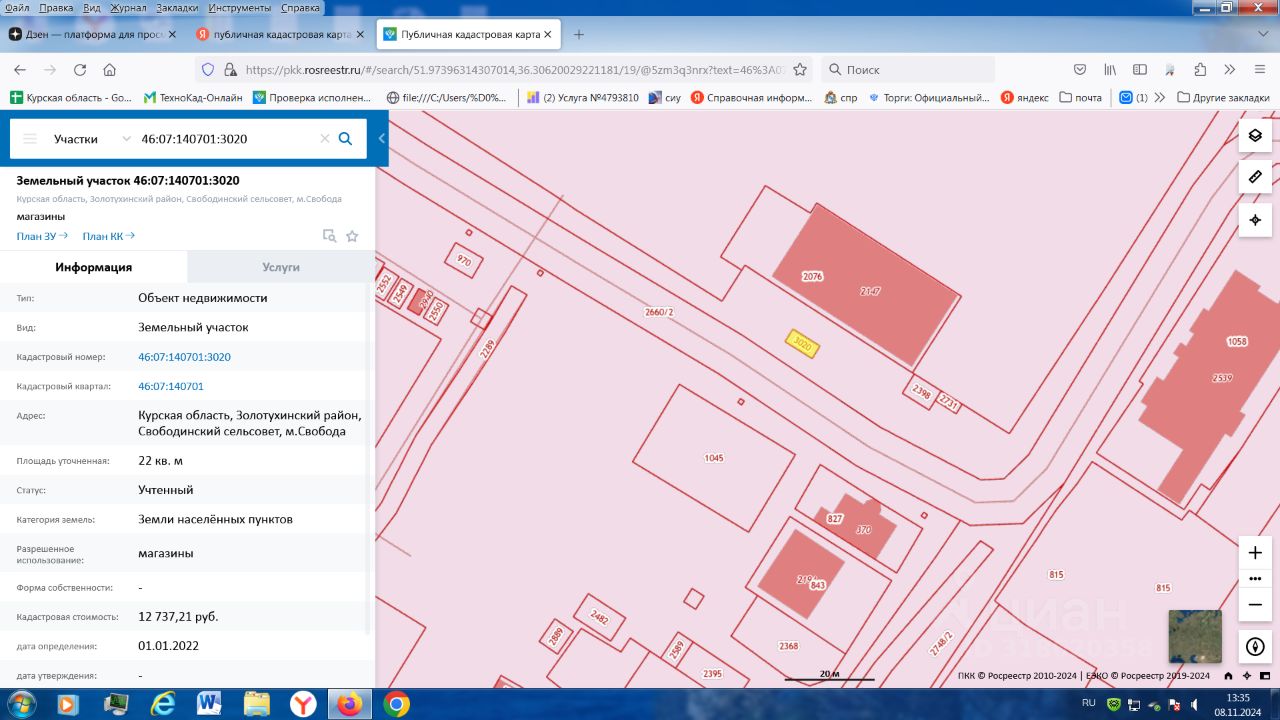
Task: Run the cadastral number search
Action: click(x=345, y=139)
